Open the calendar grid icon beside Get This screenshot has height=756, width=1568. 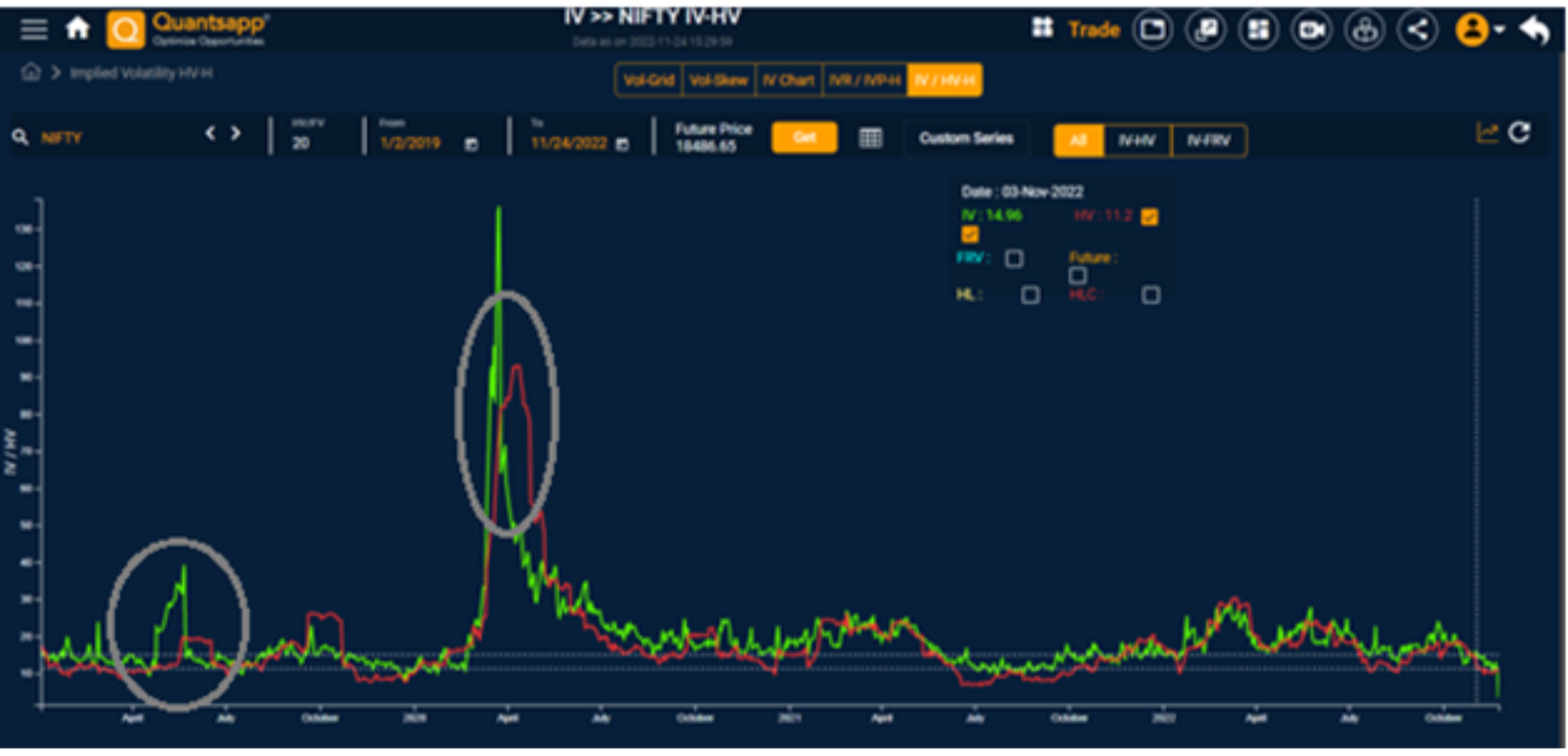tap(871, 138)
